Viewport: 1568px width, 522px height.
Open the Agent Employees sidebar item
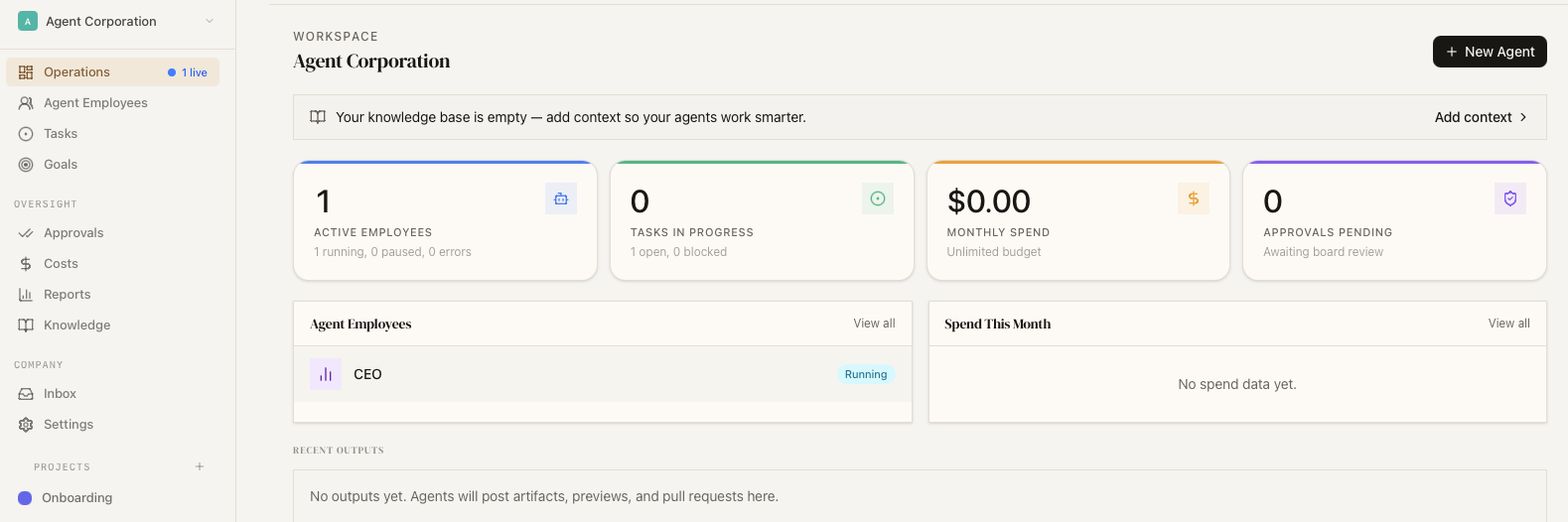pyautogui.click(x=95, y=103)
